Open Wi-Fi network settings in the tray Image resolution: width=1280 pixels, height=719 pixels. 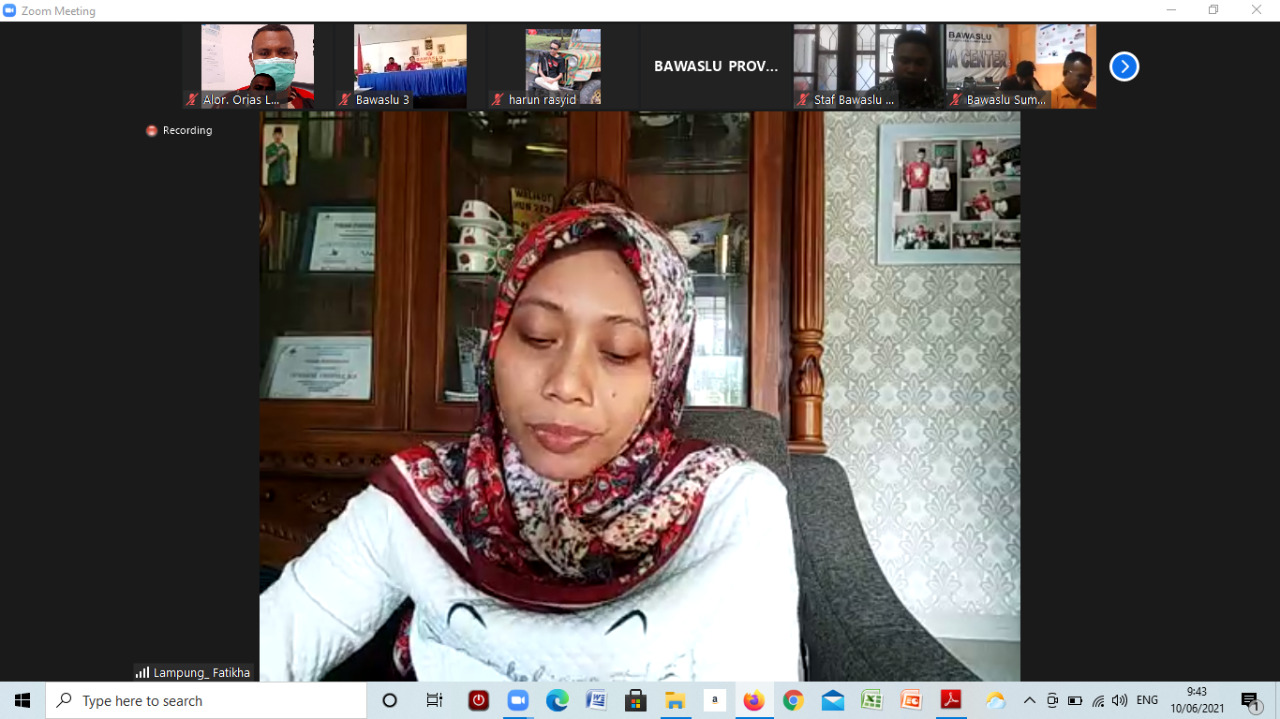click(1098, 701)
